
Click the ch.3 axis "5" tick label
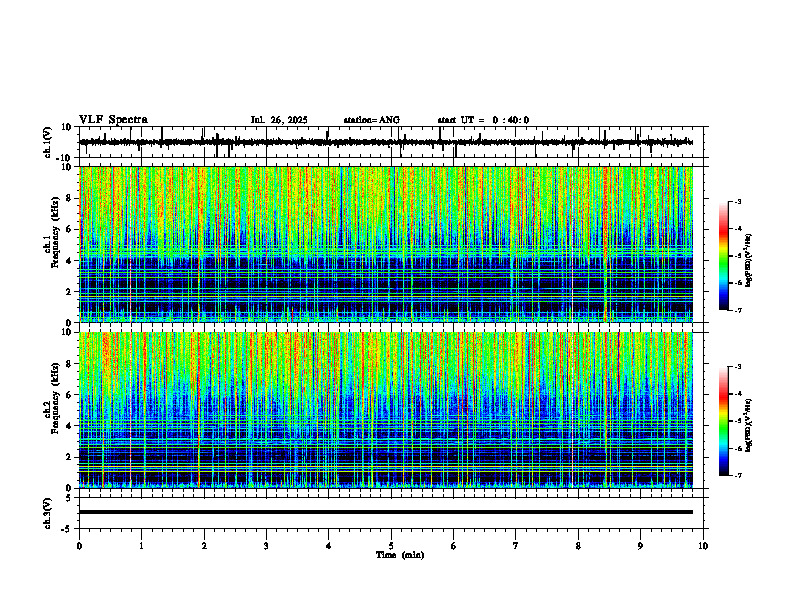click(69, 498)
